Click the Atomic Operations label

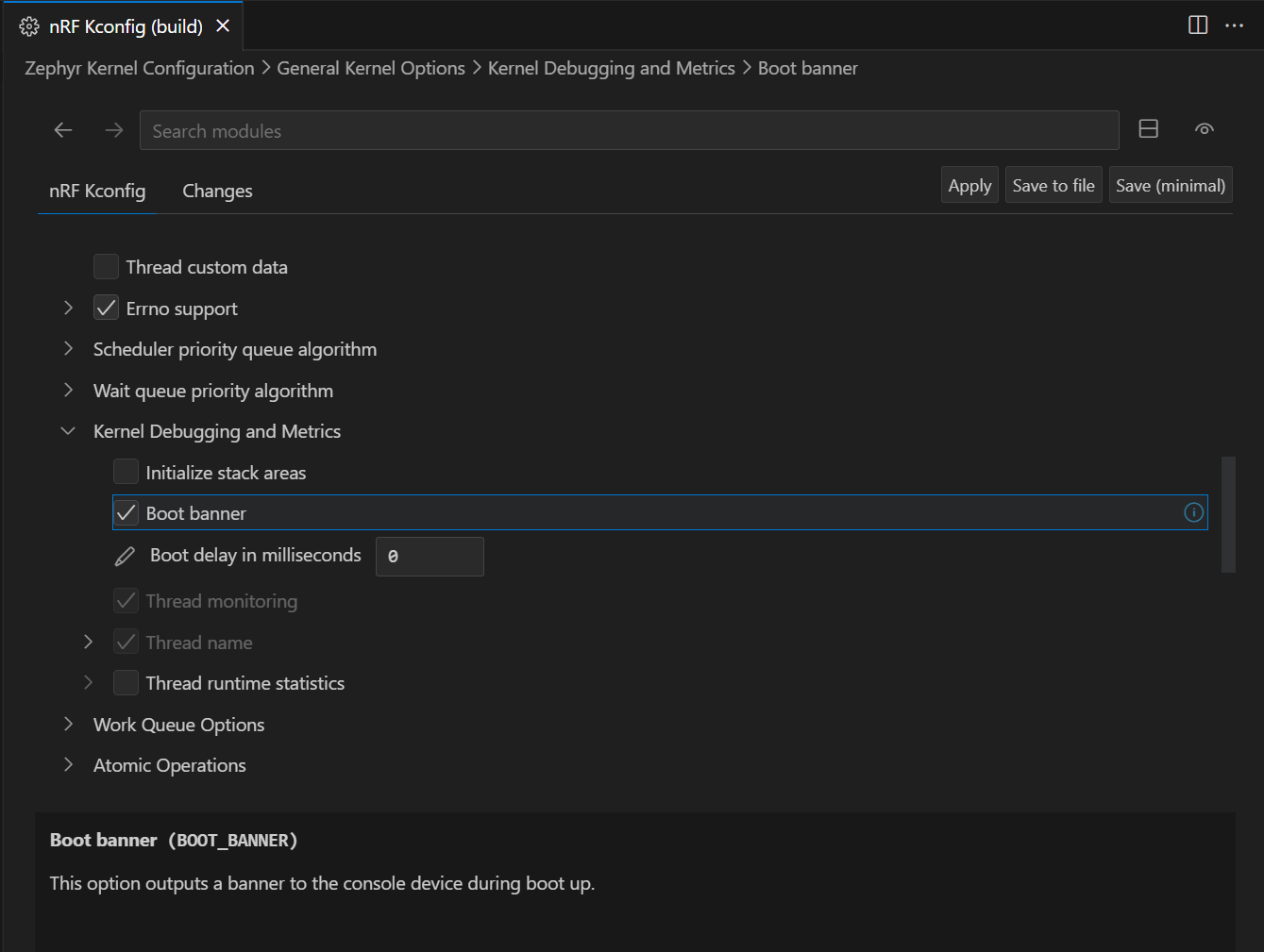(x=170, y=765)
